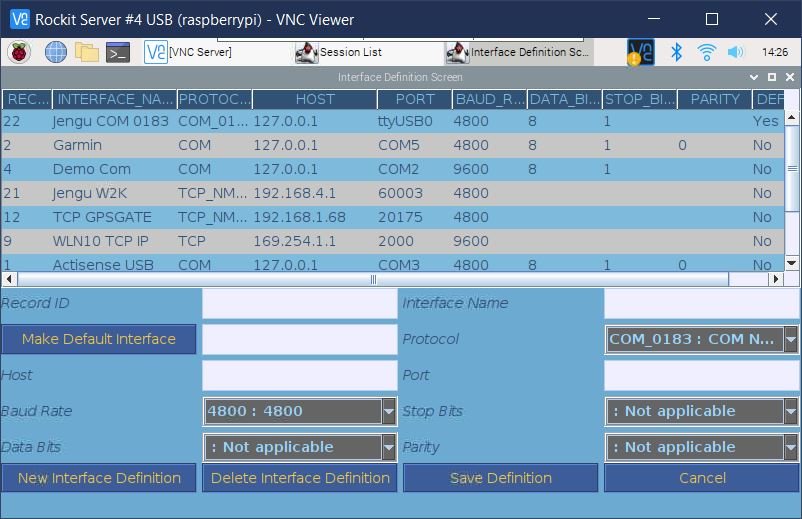Expand the Protocol dropdown
The image size is (802, 519).
[x=790, y=339]
